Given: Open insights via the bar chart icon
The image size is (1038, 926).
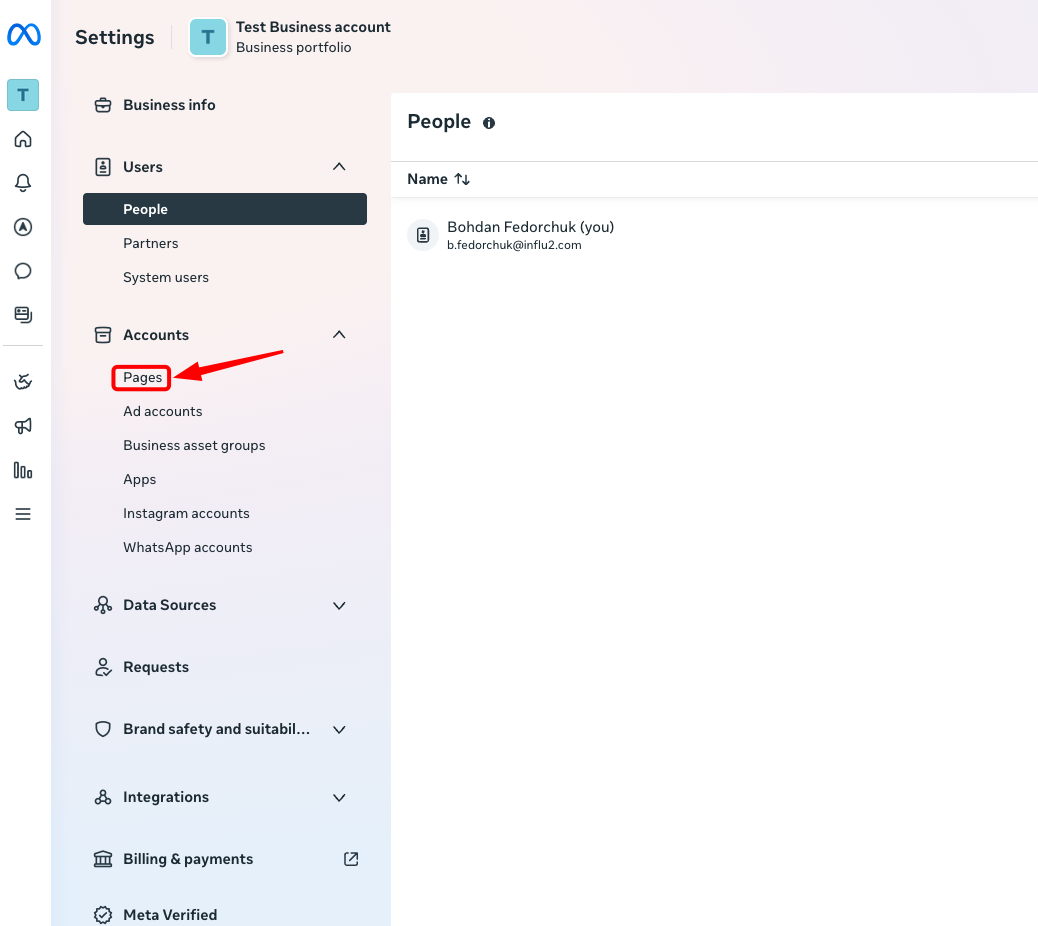Looking at the screenshot, I should click(23, 470).
